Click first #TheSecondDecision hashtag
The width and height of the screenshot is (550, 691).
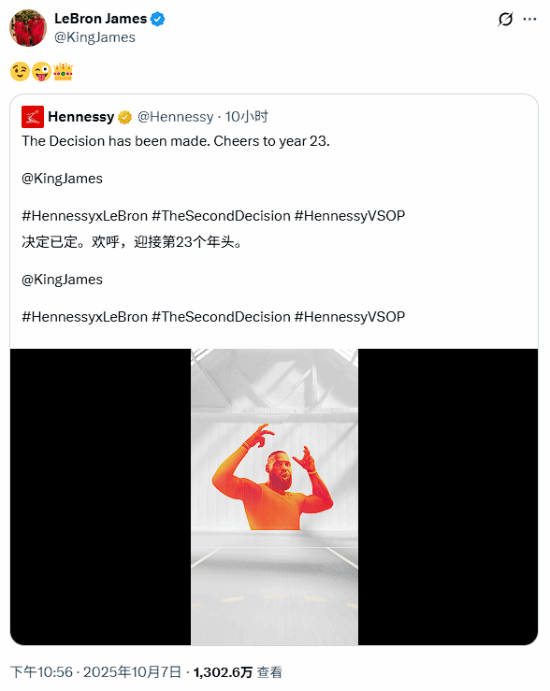[x=221, y=216]
